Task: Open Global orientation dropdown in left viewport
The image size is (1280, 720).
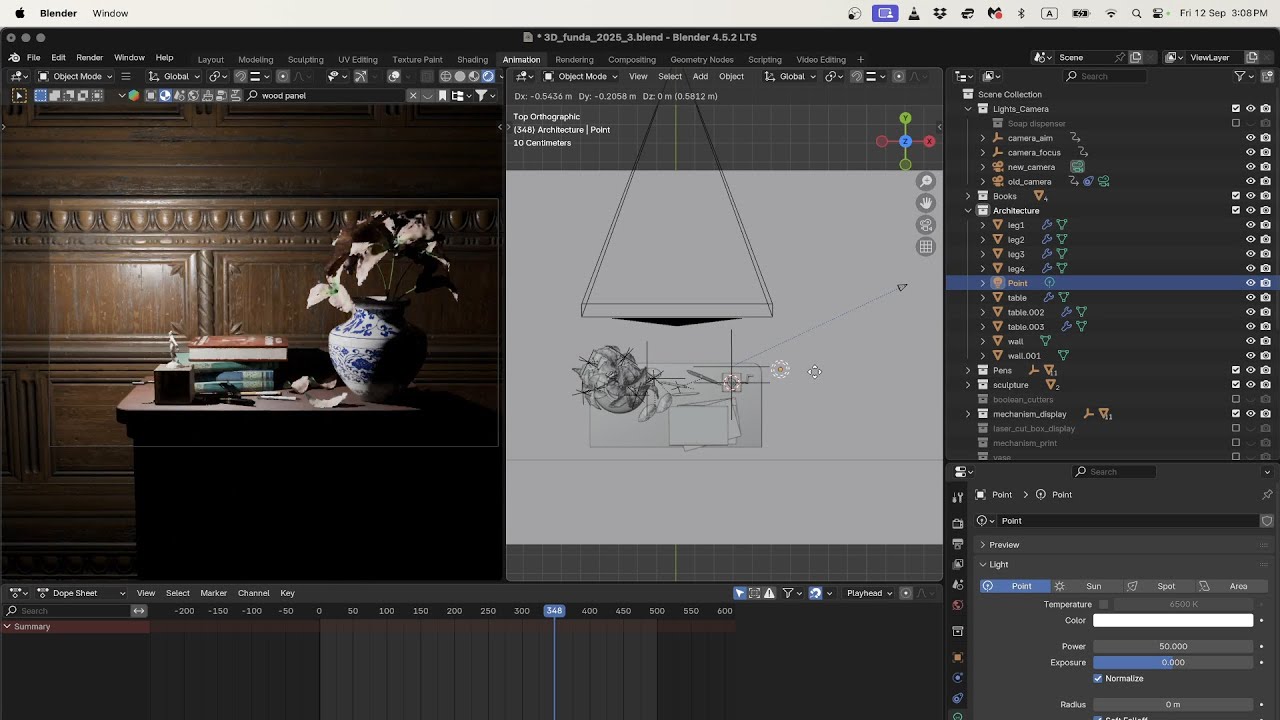Action: (175, 76)
